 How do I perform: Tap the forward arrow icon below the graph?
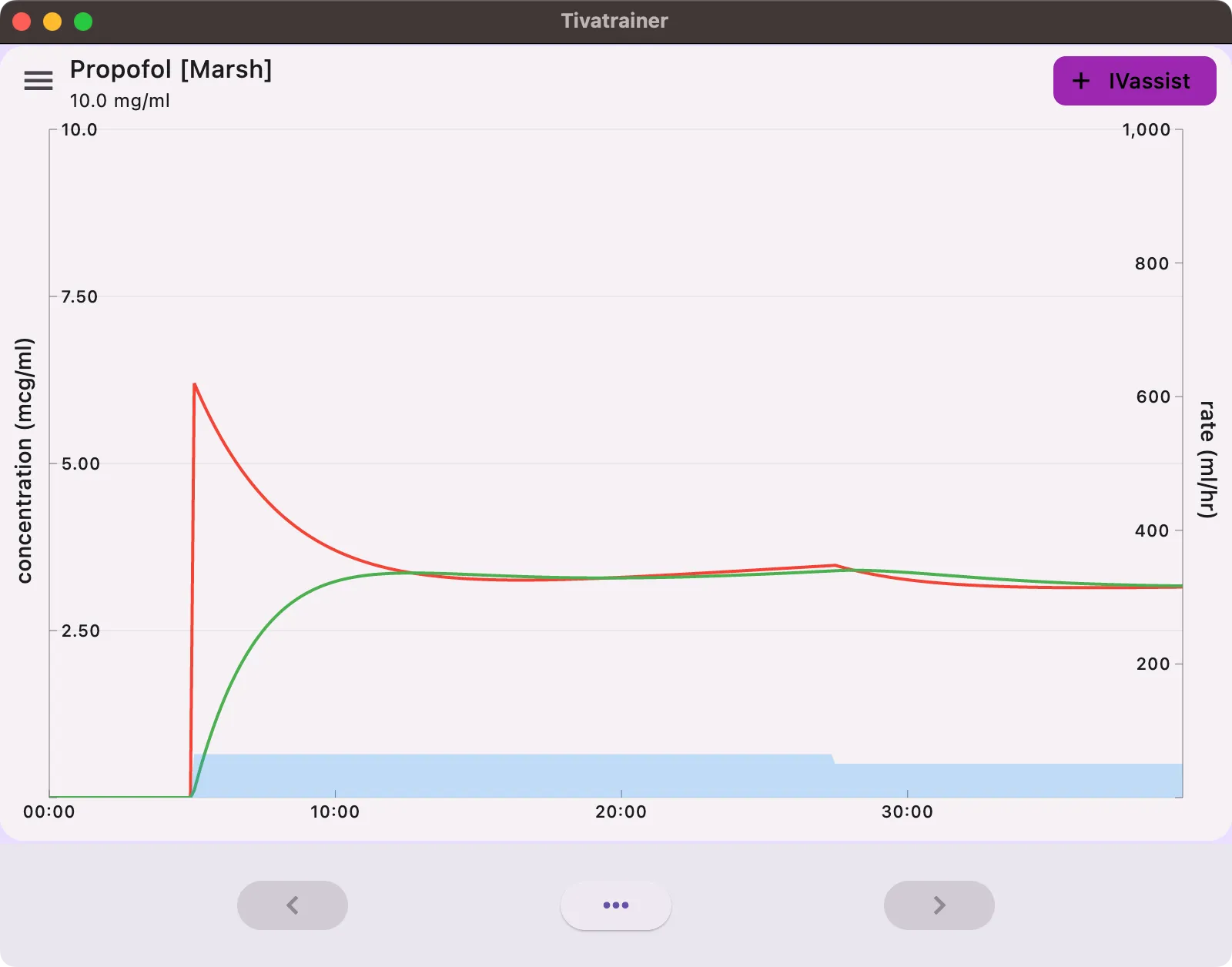point(938,905)
